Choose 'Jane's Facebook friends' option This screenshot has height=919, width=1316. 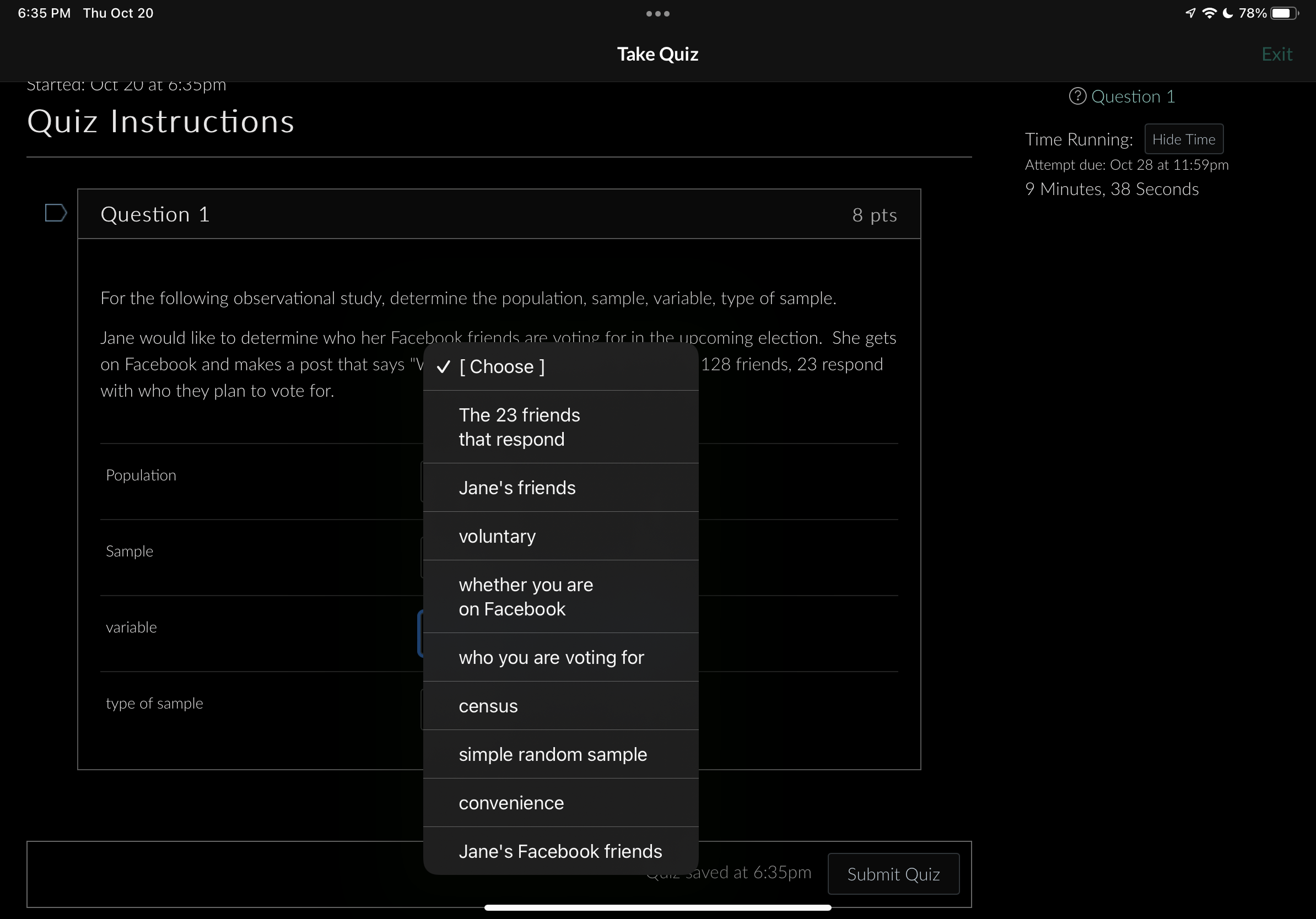pyautogui.click(x=560, y=851)
